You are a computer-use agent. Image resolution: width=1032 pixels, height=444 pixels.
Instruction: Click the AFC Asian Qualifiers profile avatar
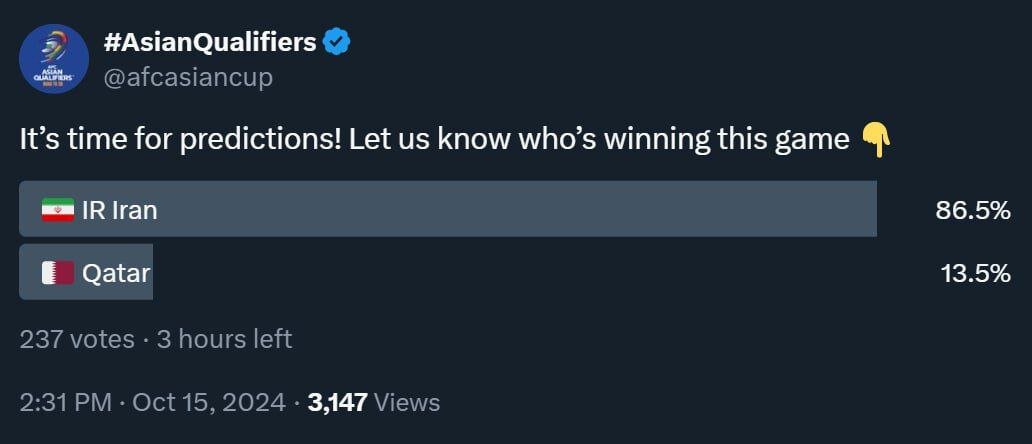pos(54,59)
